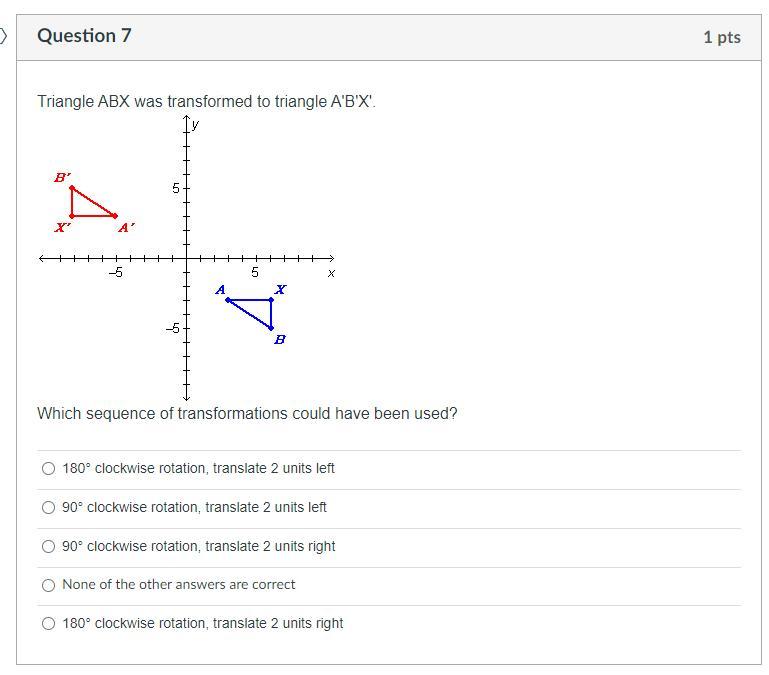Screen dimensions: 769x675
Task: Choose 180° clockwise rotation, translate 2 units right
Action: 48,624
